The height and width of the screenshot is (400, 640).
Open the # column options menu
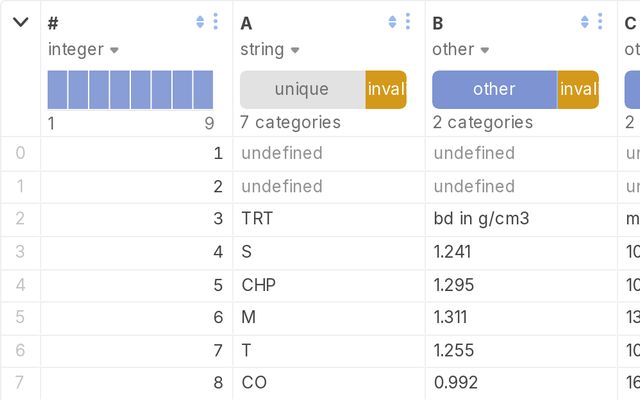click(x=215, y=22)
